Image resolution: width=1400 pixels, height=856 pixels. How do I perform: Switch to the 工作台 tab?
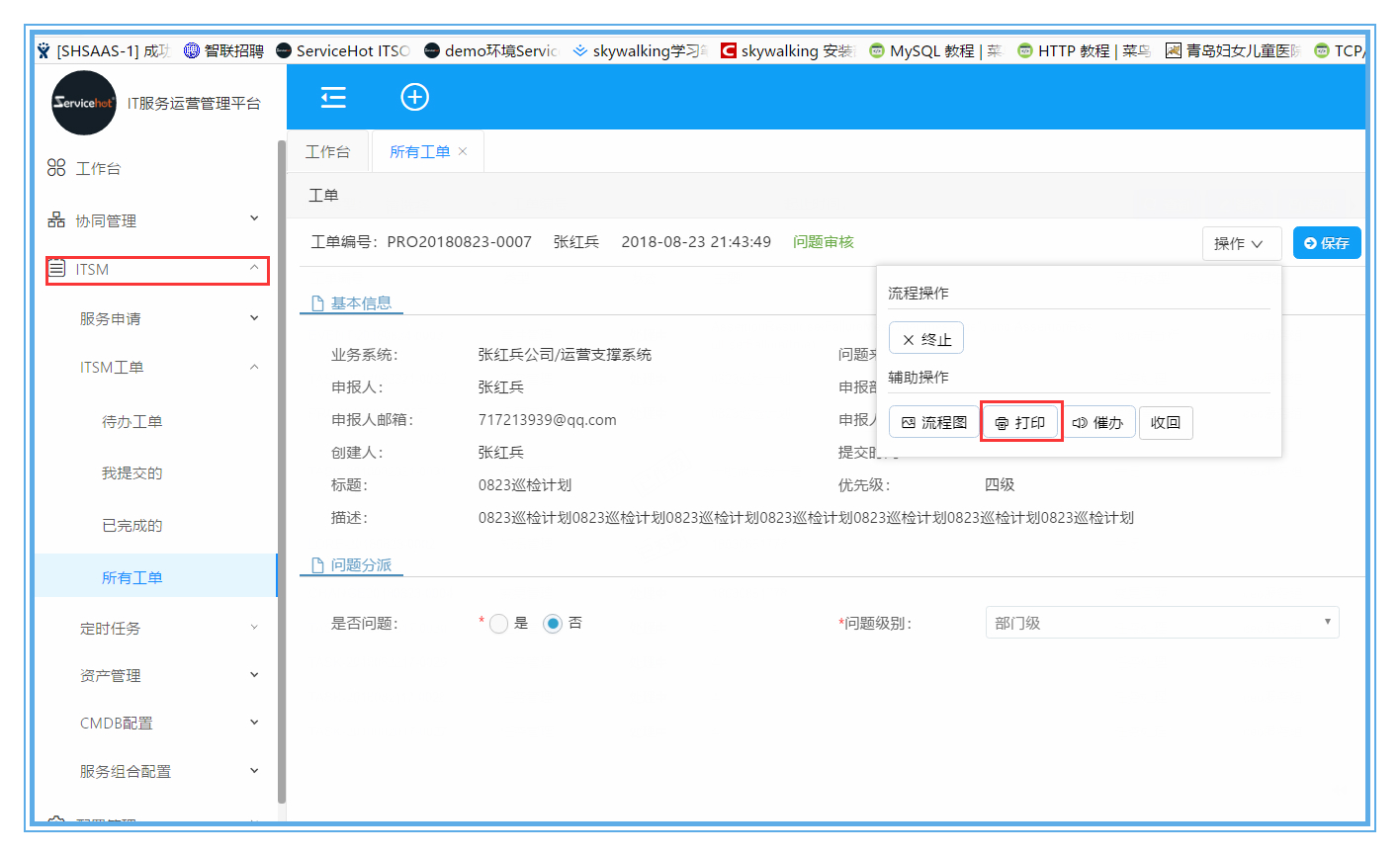coord(327,151)
